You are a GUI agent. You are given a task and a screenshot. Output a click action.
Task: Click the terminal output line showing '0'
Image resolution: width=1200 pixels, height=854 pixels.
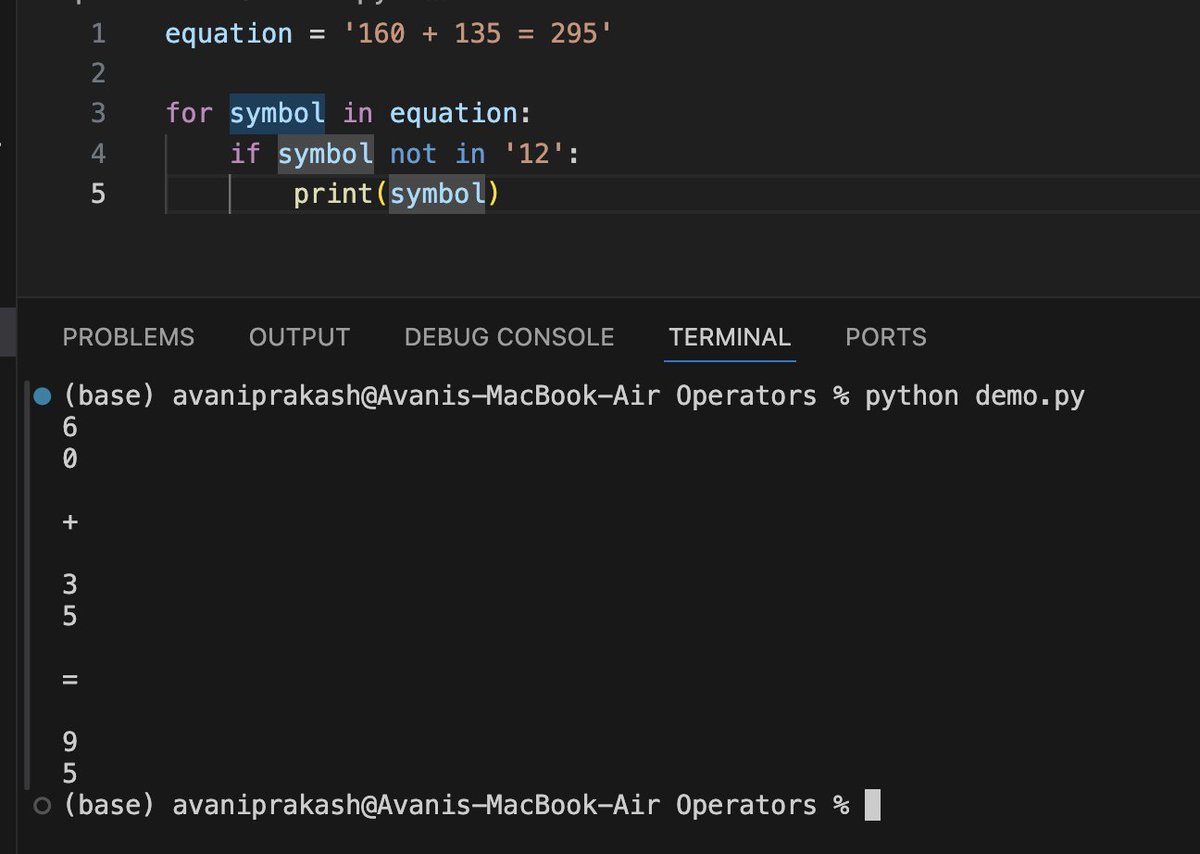(x=69, y=459)
